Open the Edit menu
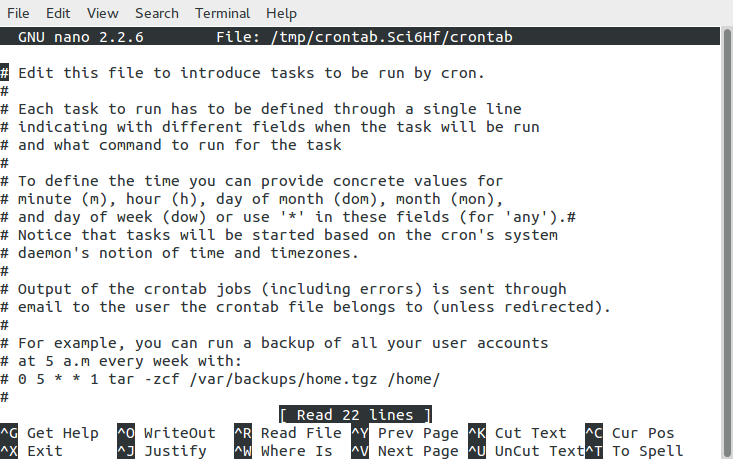 point(58,13)
